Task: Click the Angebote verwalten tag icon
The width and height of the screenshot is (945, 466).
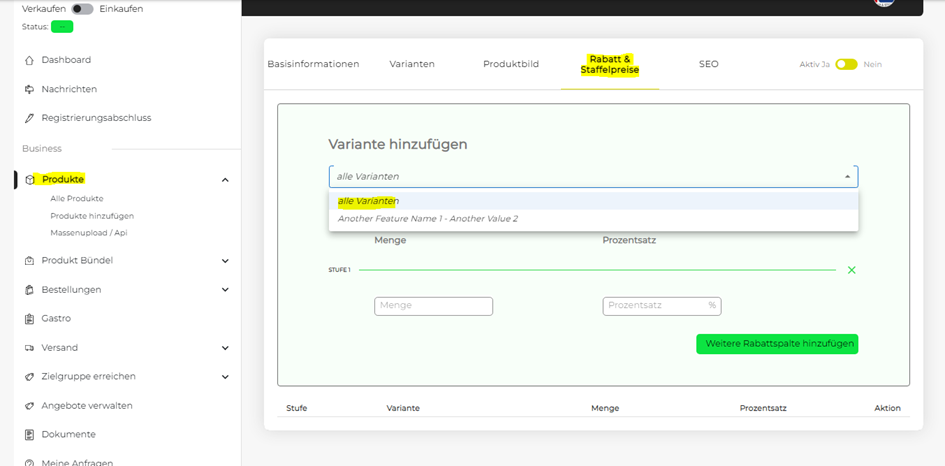Action: pyautogui.click(x=29, y=406)
